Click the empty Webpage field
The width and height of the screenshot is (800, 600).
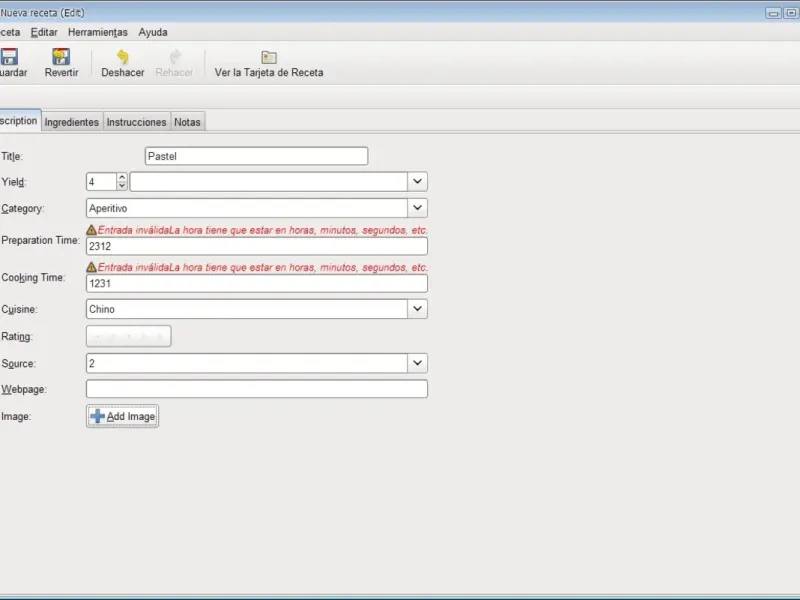point(257,389)
